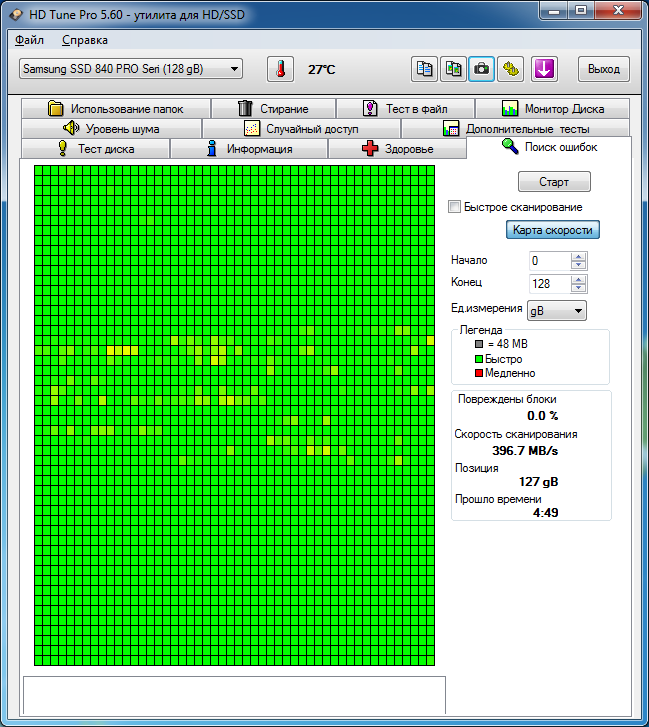
Task: Click the Карта скорости button
Action: 553,230
